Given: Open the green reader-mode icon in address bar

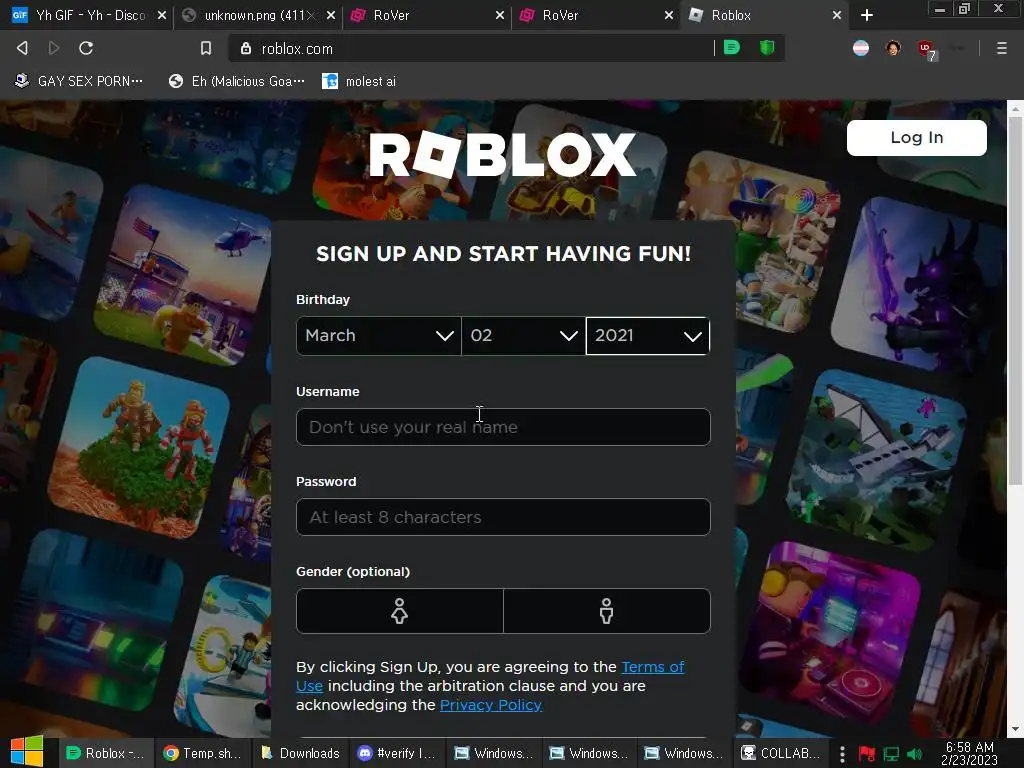Looking at the screenshot, I should [x=732, y=48].
